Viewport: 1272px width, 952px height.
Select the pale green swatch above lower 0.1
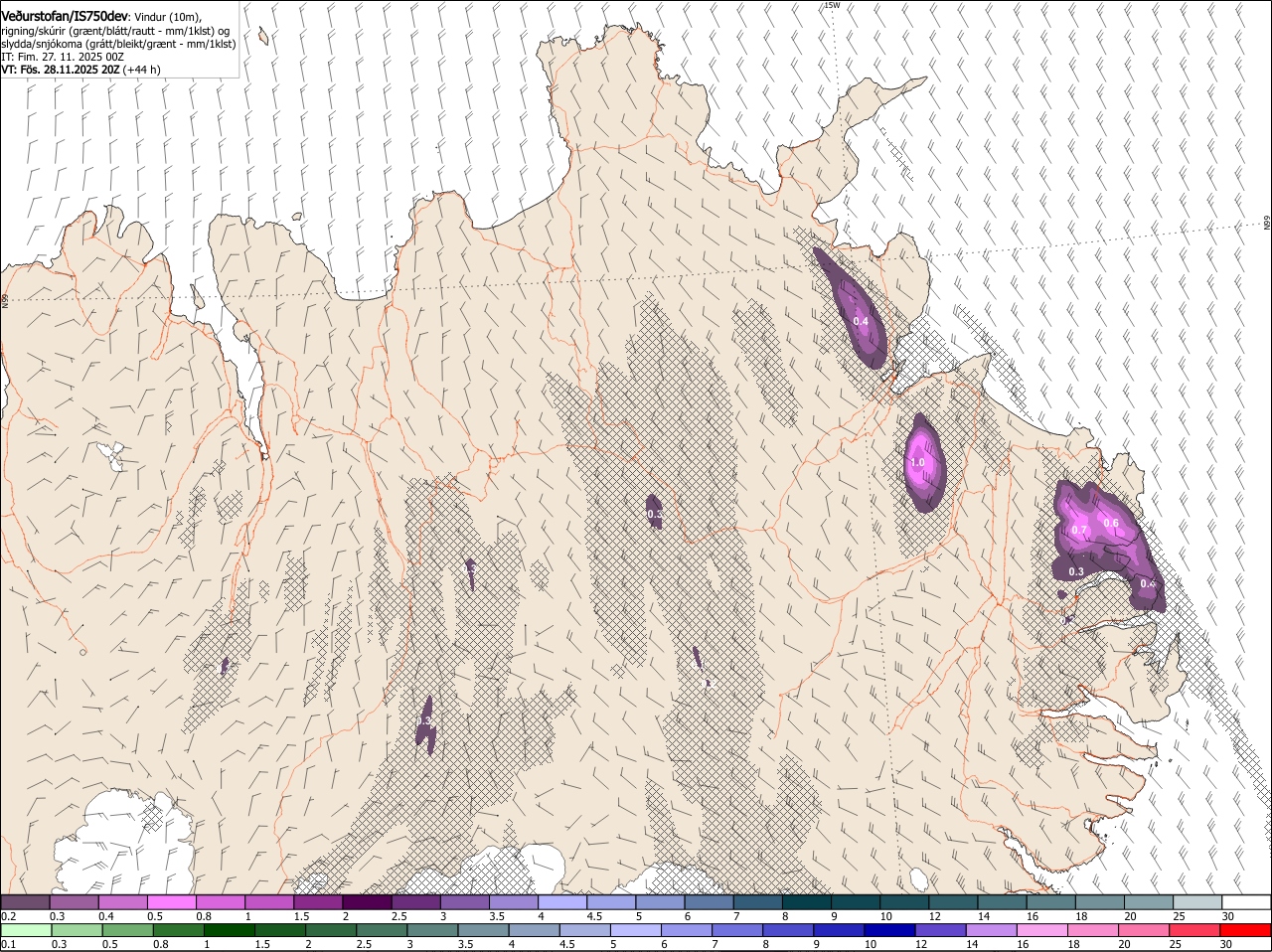[x=26, y=930]
